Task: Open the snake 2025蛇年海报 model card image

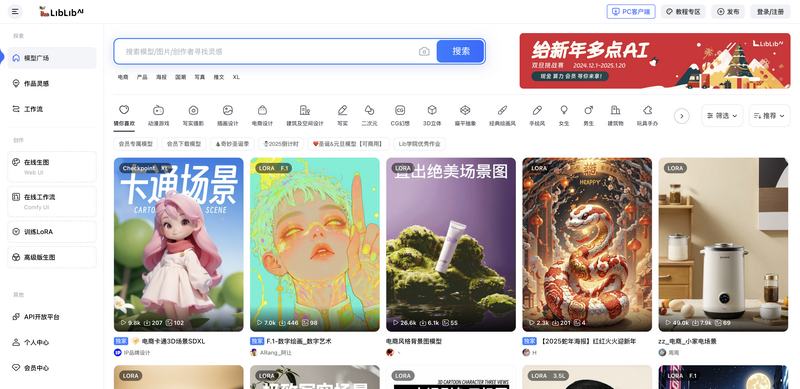Action: (587, 245)
